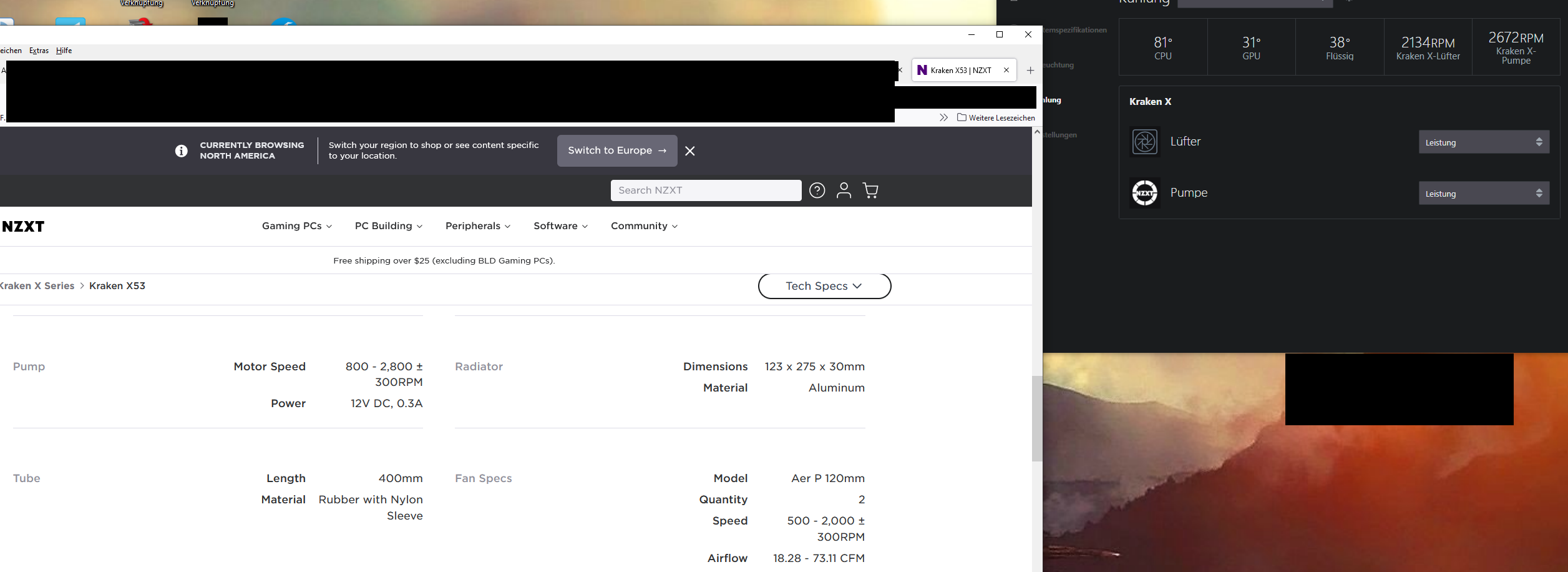Open the Weitere Lesezeichen bookmarks folder
This screenshot has height=572, width=1568.
(996, 117)
